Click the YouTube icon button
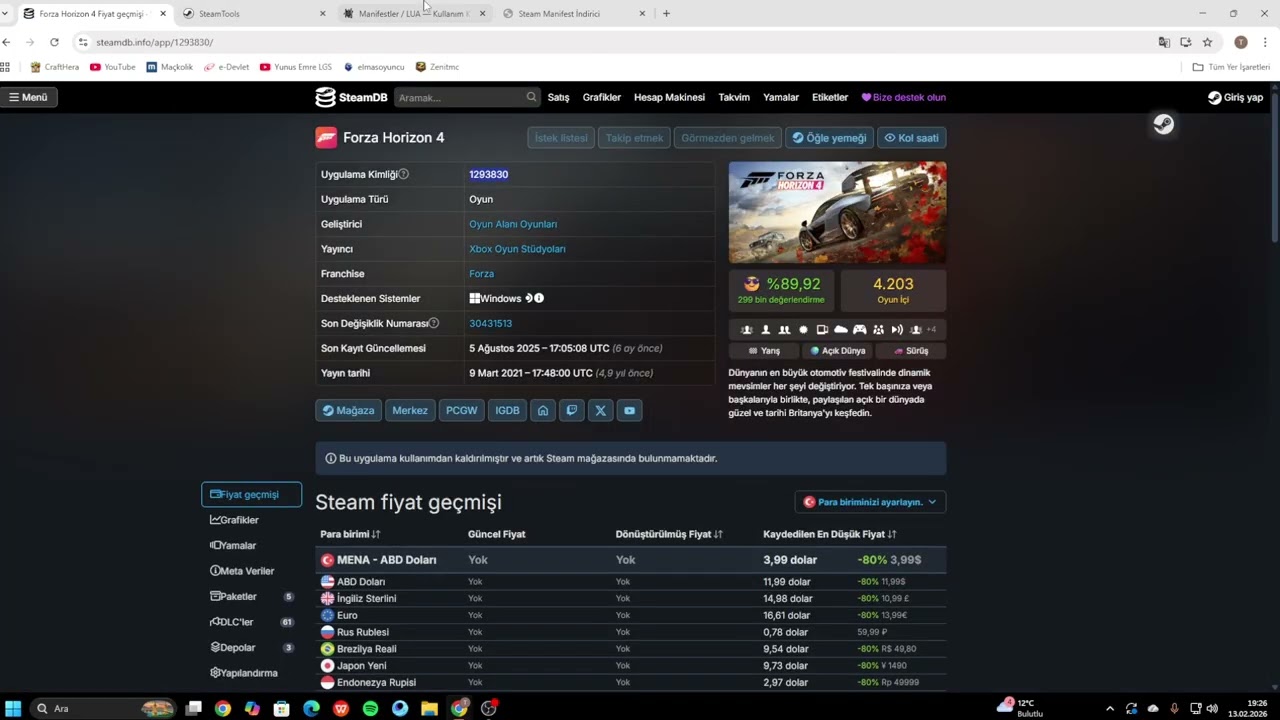 pos(629,410)
